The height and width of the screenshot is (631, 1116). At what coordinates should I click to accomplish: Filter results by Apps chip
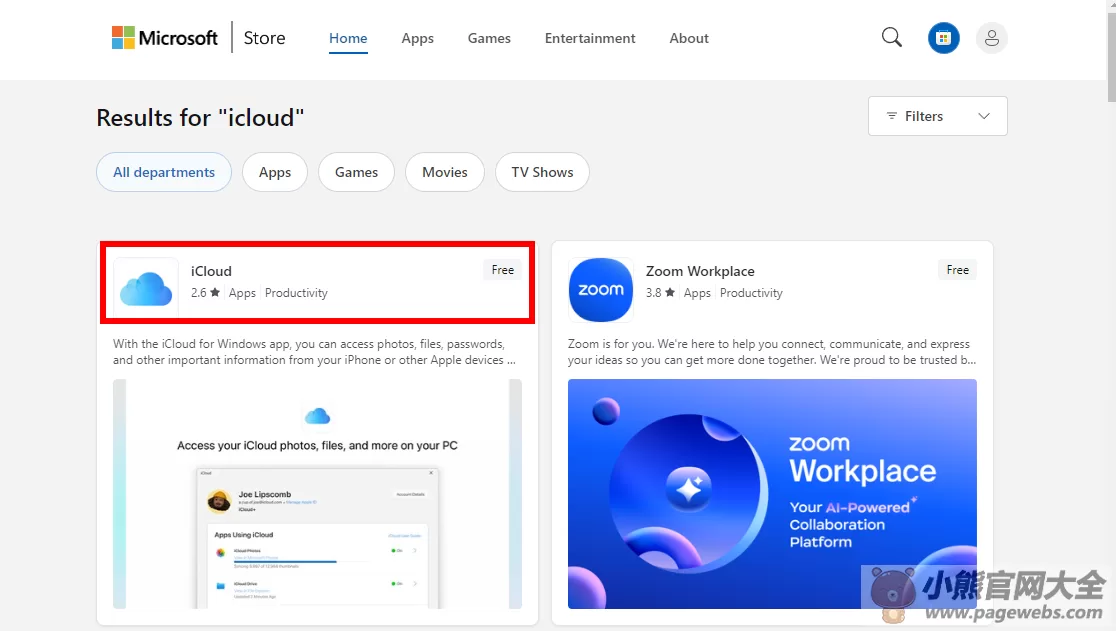(275, 172)
